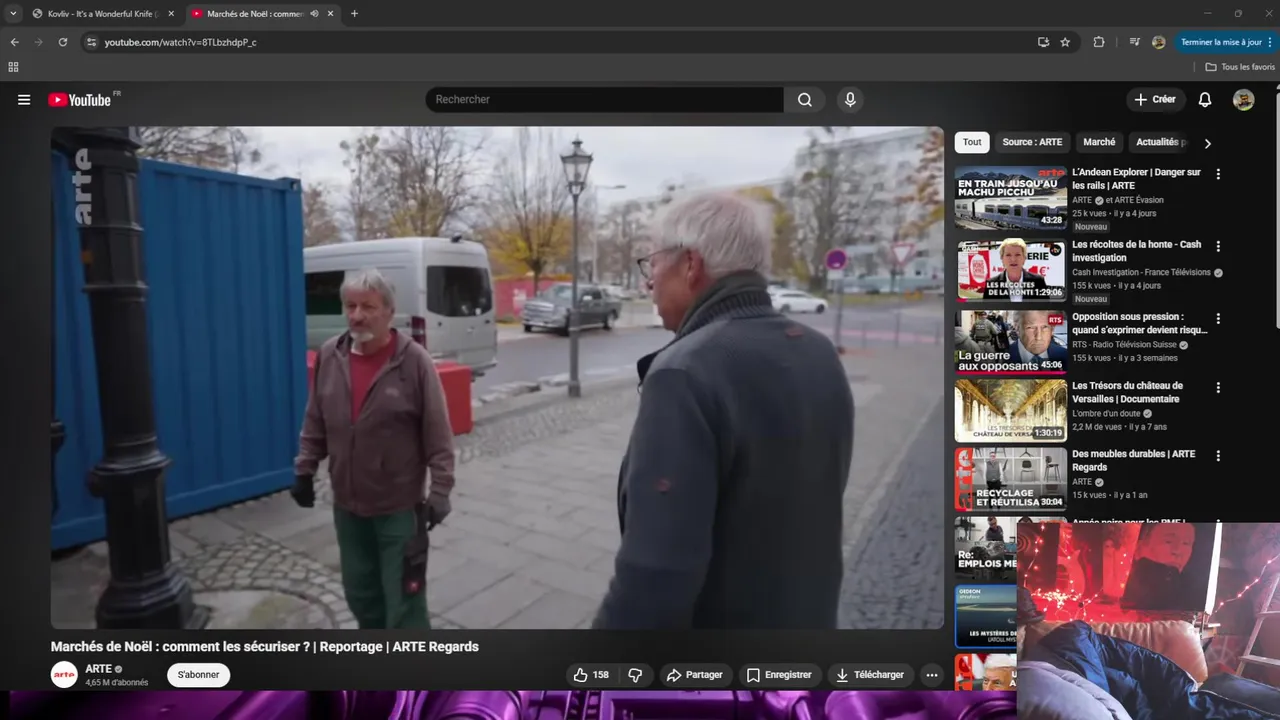Open the notifications bell
Viewport: 1280px width, 720px height.
(1205, 100)
